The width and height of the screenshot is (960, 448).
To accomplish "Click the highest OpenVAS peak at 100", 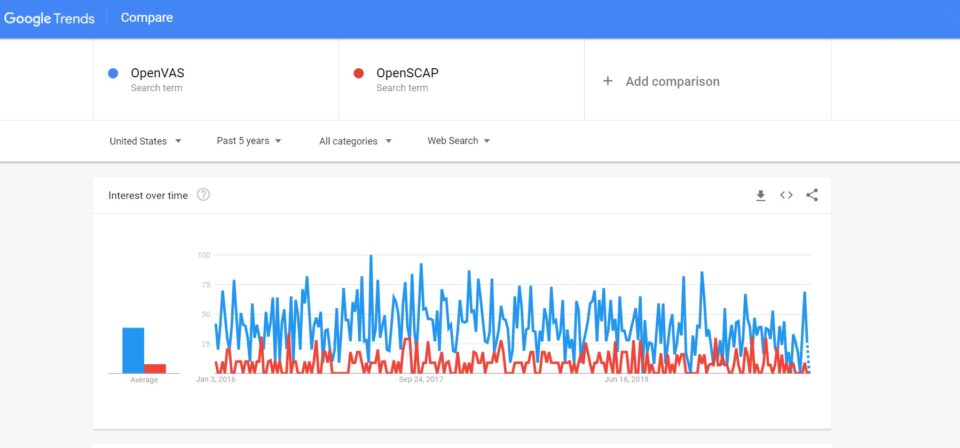I will tap(370, 256).
